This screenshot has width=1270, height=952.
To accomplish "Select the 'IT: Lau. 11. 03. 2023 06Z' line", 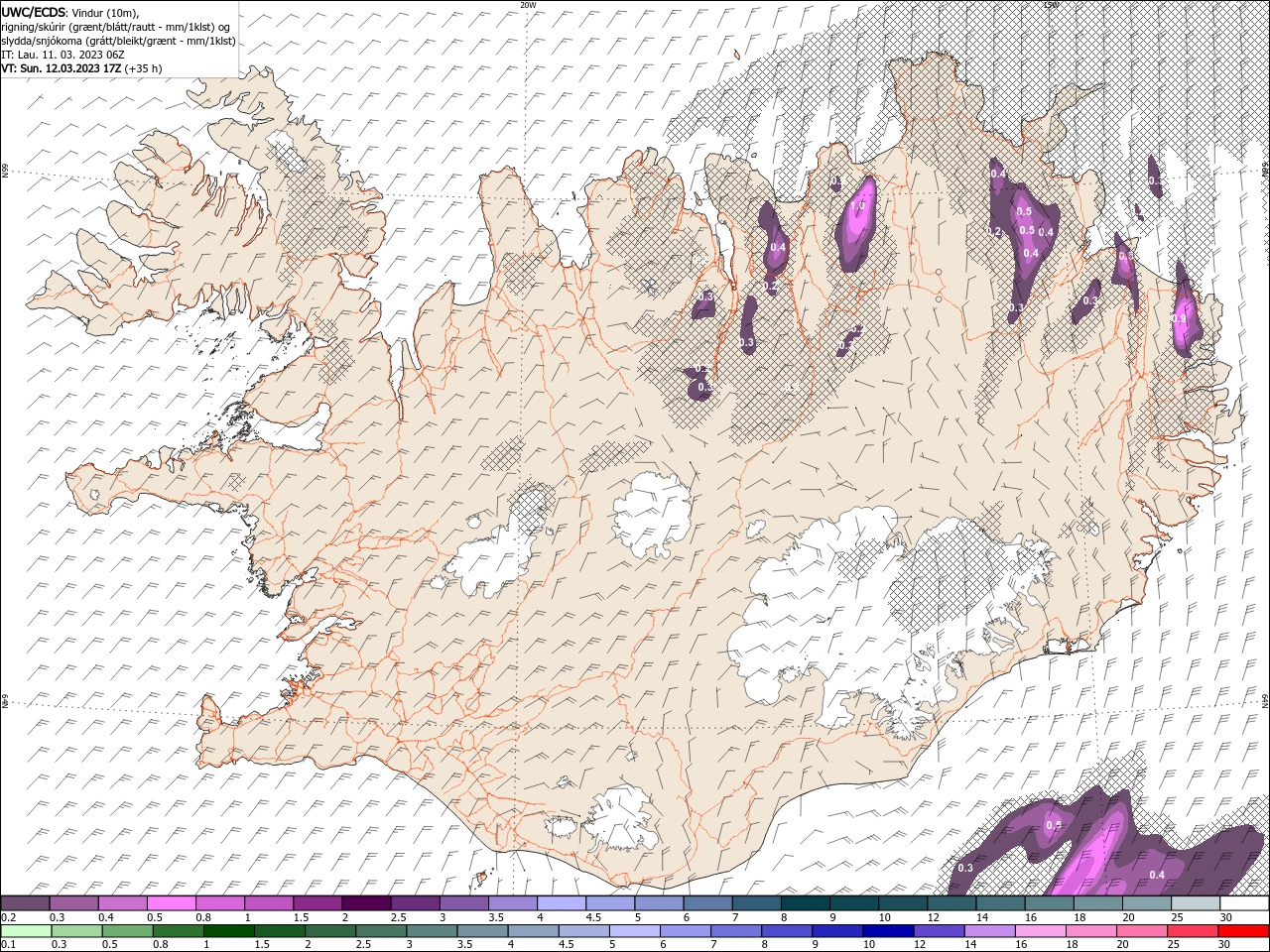I will pos(63,54).
